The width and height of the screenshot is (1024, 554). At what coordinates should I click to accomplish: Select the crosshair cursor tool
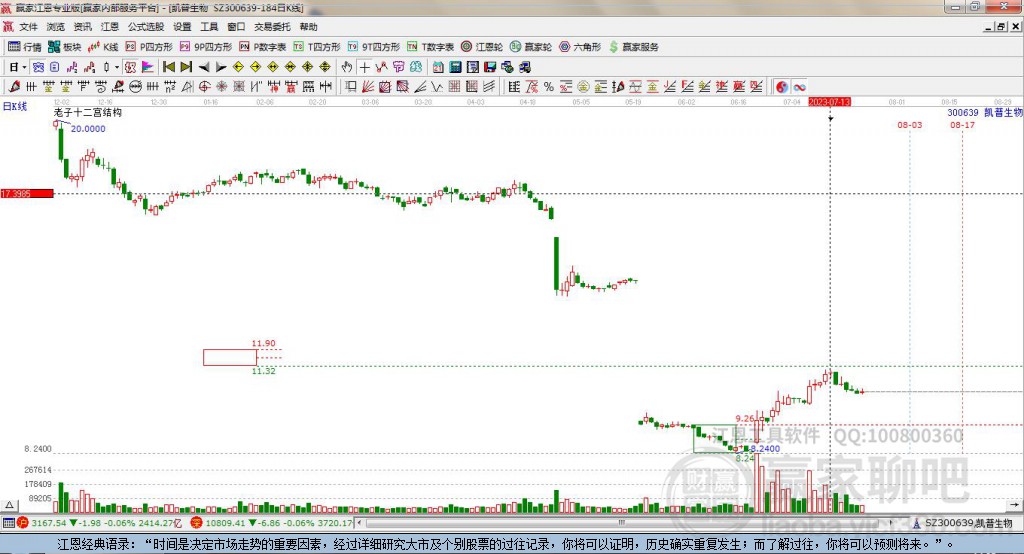[x=365, y=67]
